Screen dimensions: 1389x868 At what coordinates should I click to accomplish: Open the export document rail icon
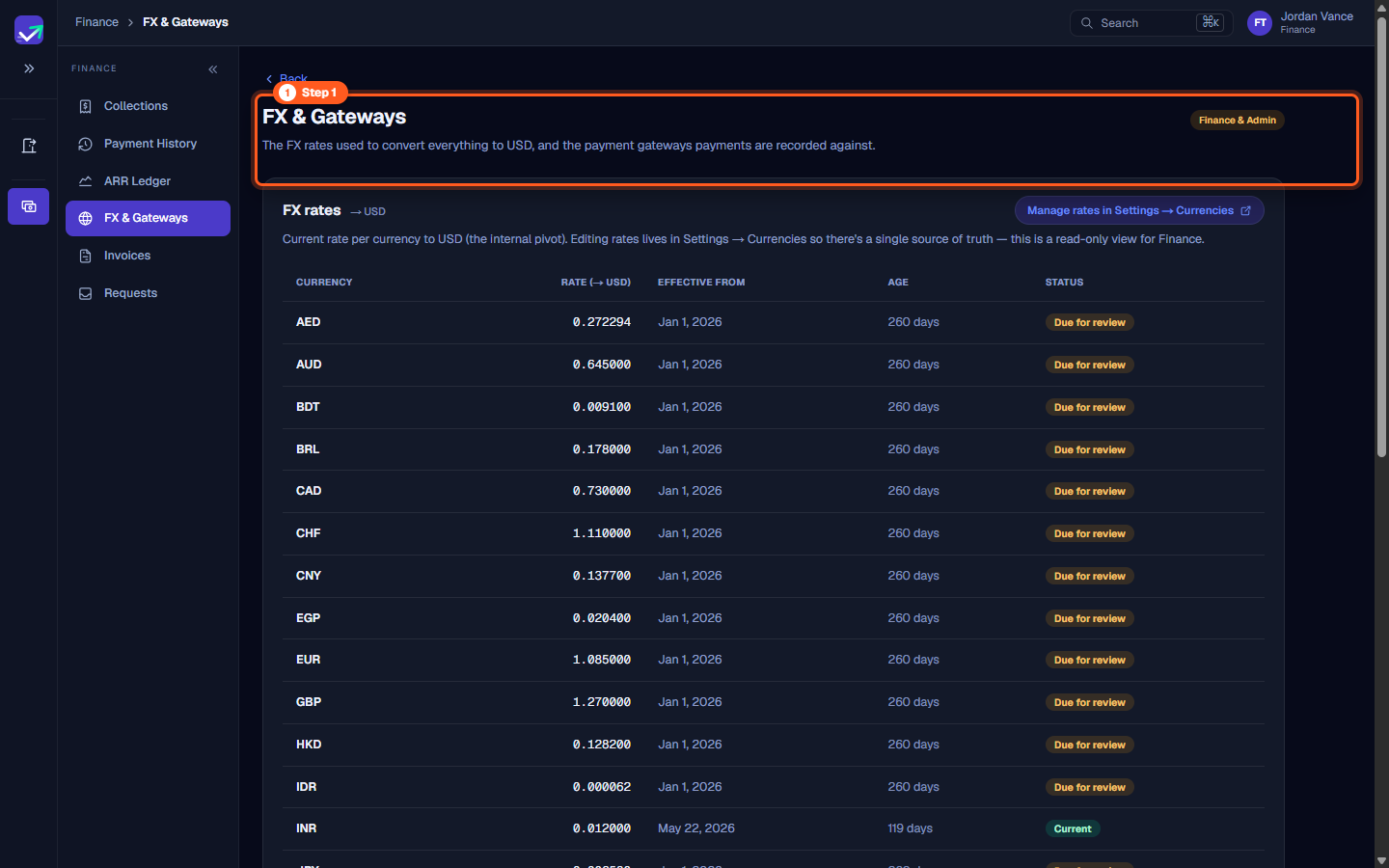29,146
